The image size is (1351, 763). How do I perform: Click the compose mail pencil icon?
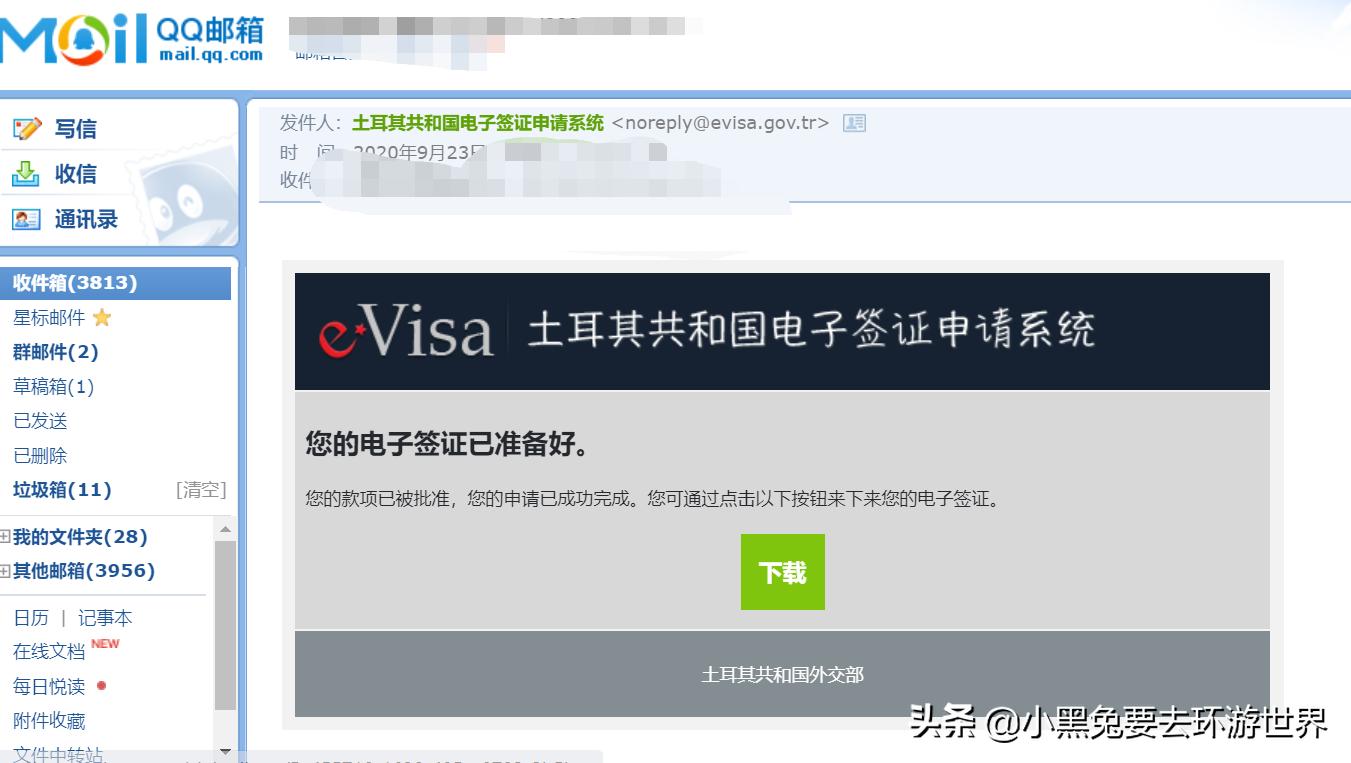click(x=26, y=129)
